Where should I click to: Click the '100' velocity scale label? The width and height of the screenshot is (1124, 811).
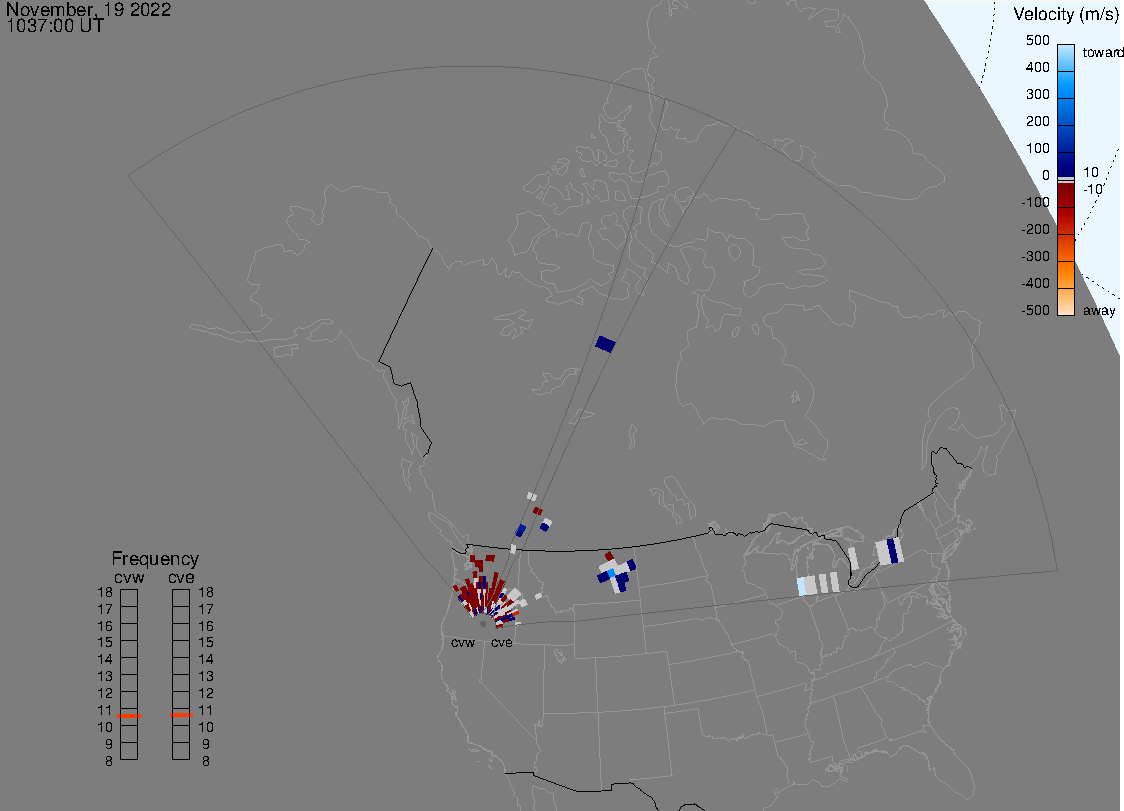coord(1037,148)
